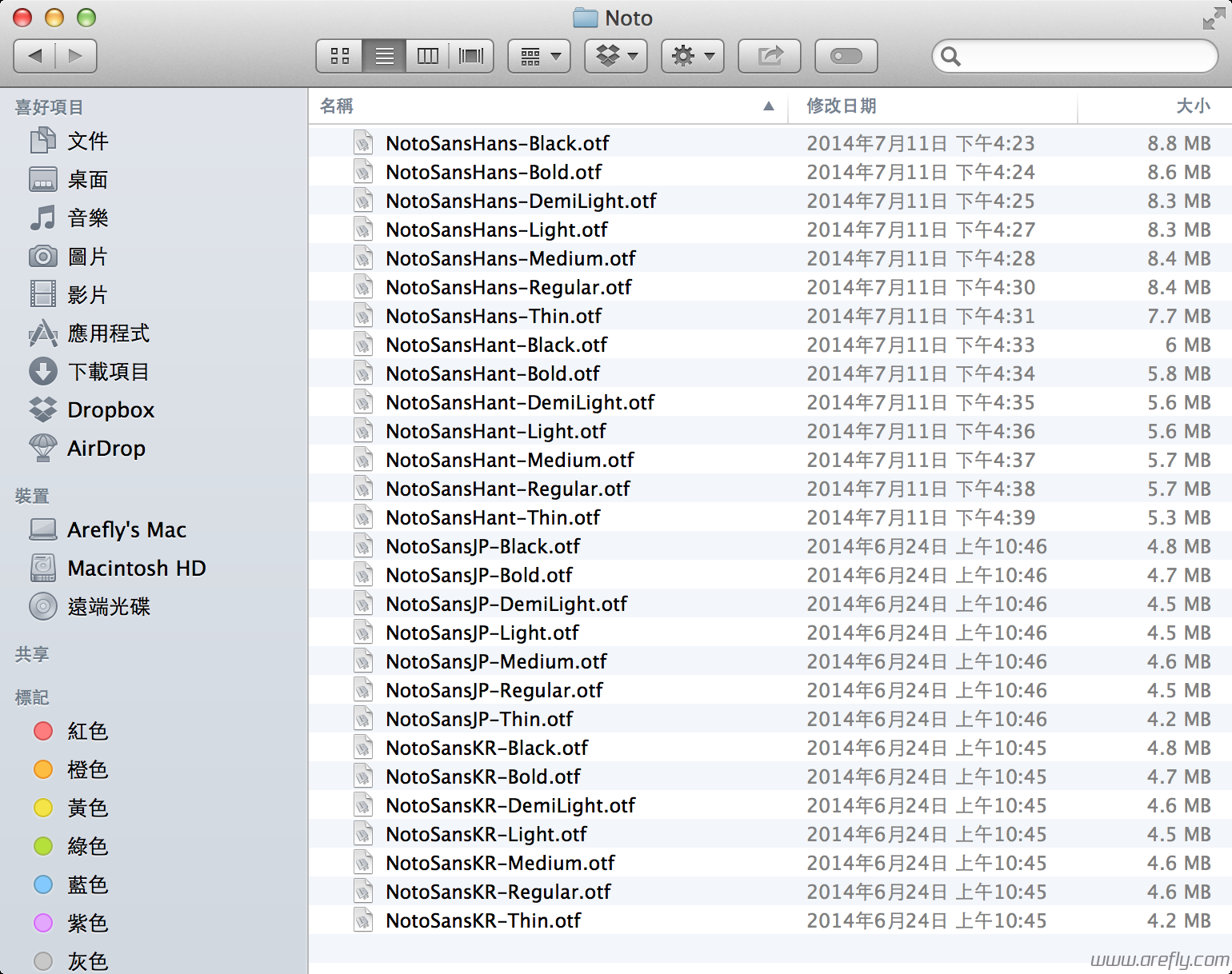This screenshot has width=1232, height=974.
Task: Select file NotoSansKR-Regular.otf
Action: point(770,892)
